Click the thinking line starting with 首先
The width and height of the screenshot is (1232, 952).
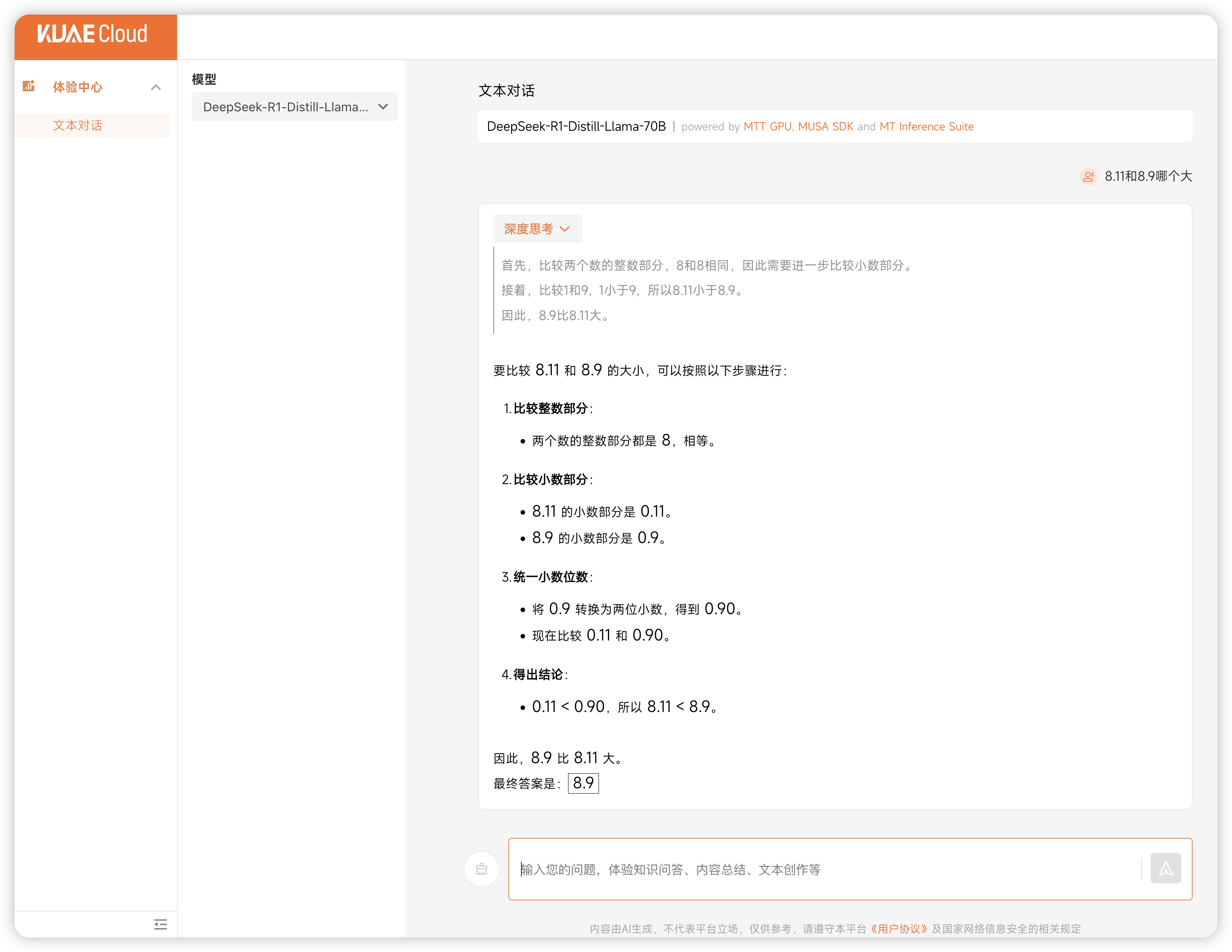tap(707, 265)
